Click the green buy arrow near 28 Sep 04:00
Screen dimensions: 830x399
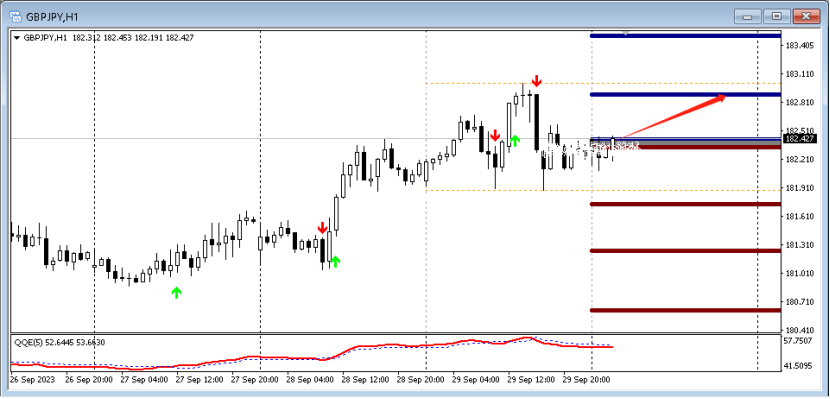click(335, 261)
